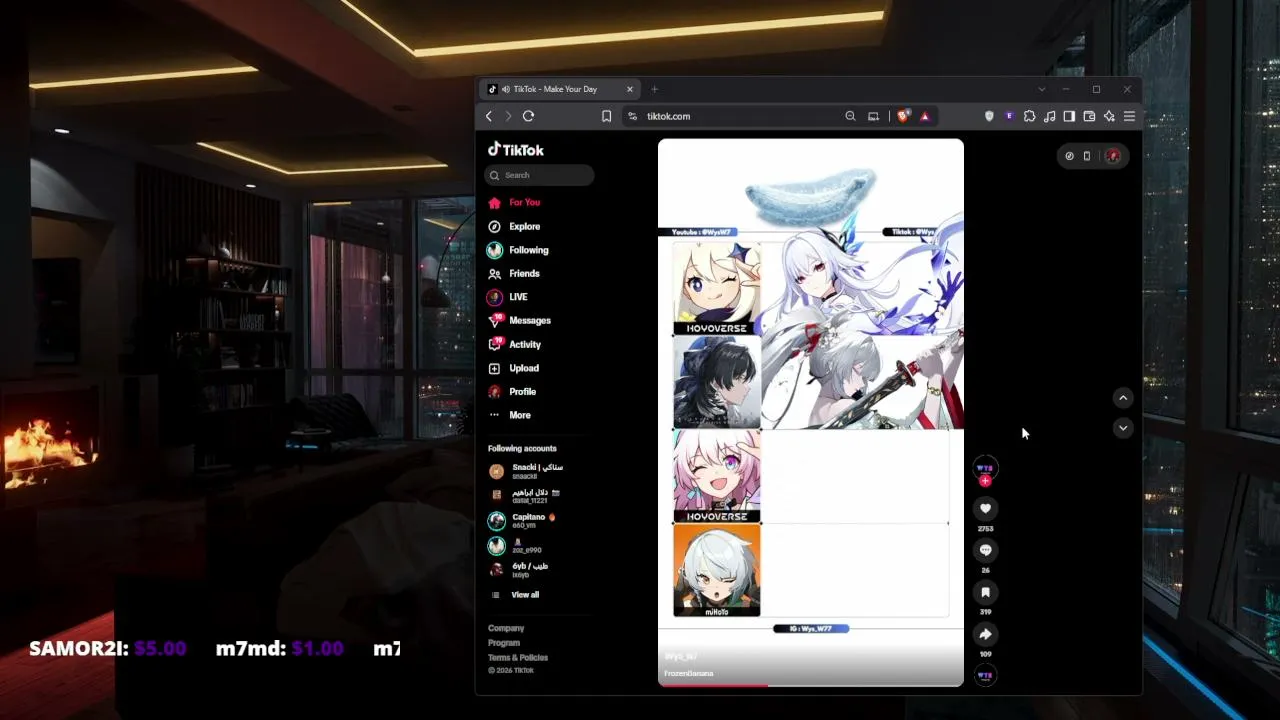Click the screen cast icon in address bar

[x=873, y=116]
